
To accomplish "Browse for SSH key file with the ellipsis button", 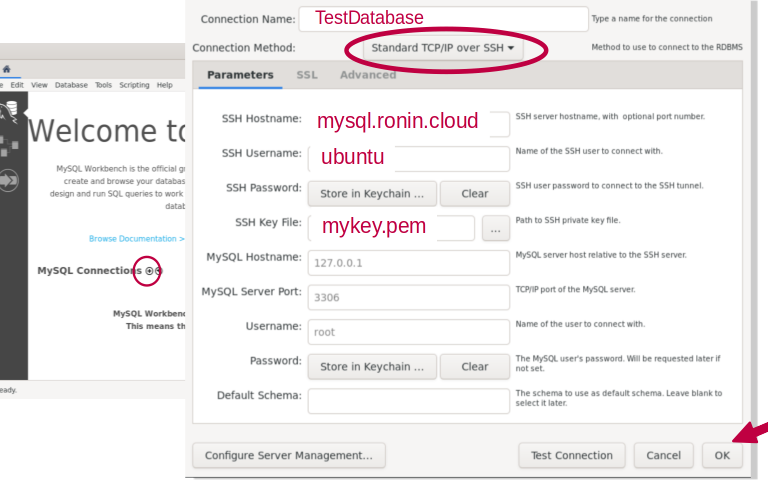I will click(x=496, y=228).
